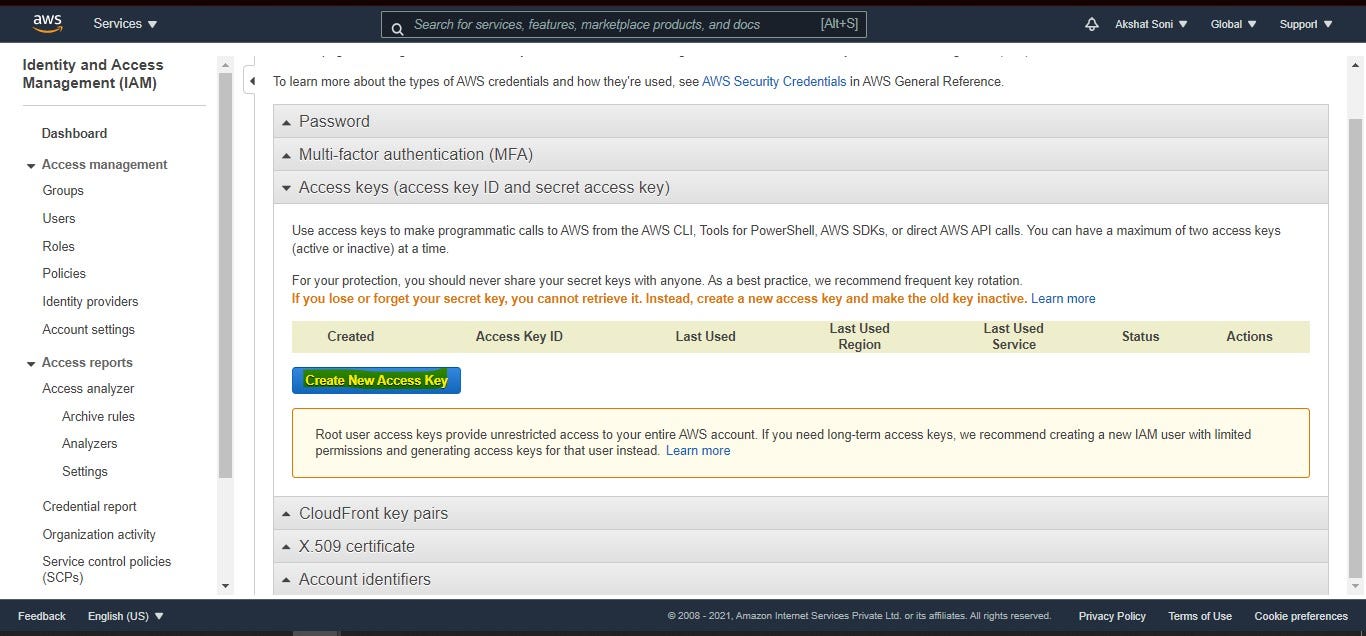The height and width of the screenshot is (636, 1366).
Task: Open Organization activity in the sidebar
Action: point(99,534)
